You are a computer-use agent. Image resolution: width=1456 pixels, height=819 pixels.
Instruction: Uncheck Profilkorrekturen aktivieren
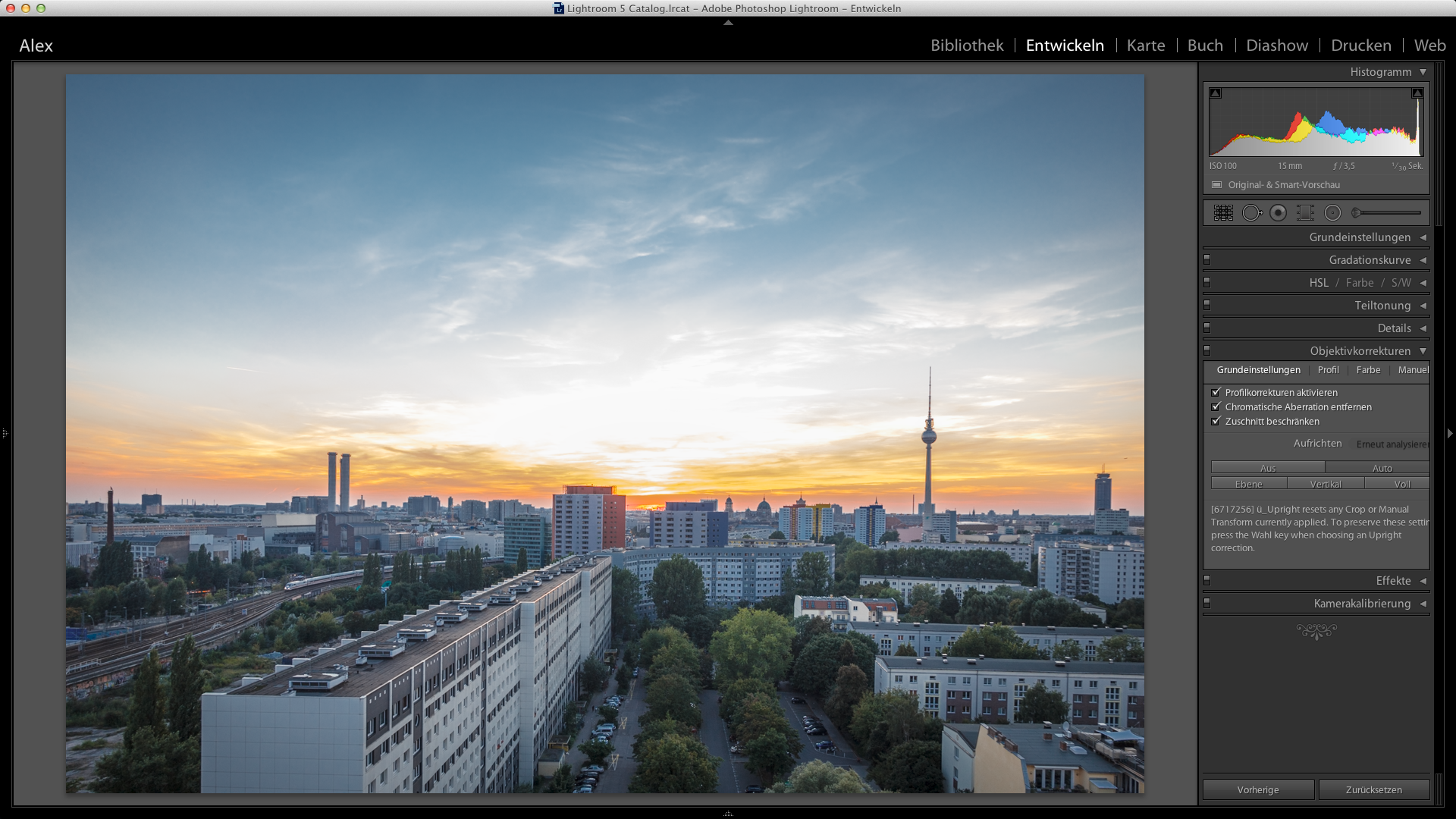tap(1216, 392)
